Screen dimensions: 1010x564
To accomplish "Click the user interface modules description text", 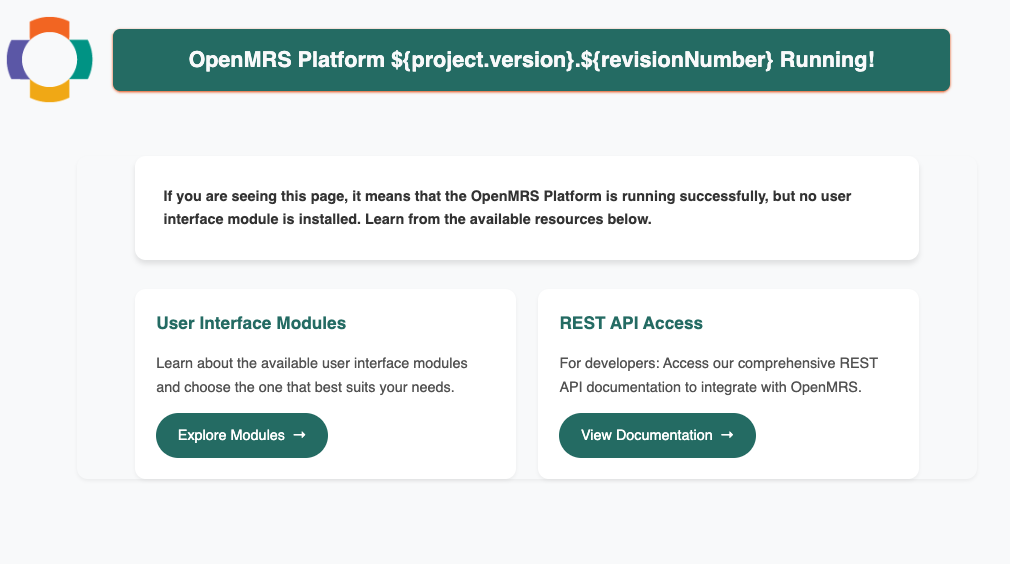I will tap(311, 375).
